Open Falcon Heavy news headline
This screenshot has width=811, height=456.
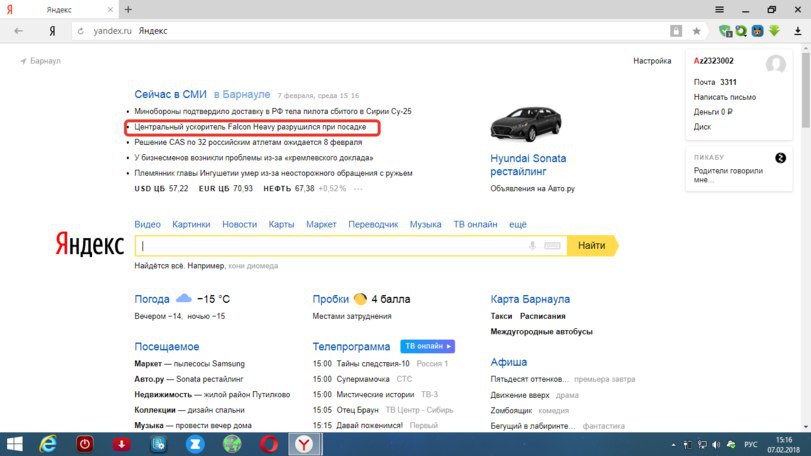coord(250,127)
